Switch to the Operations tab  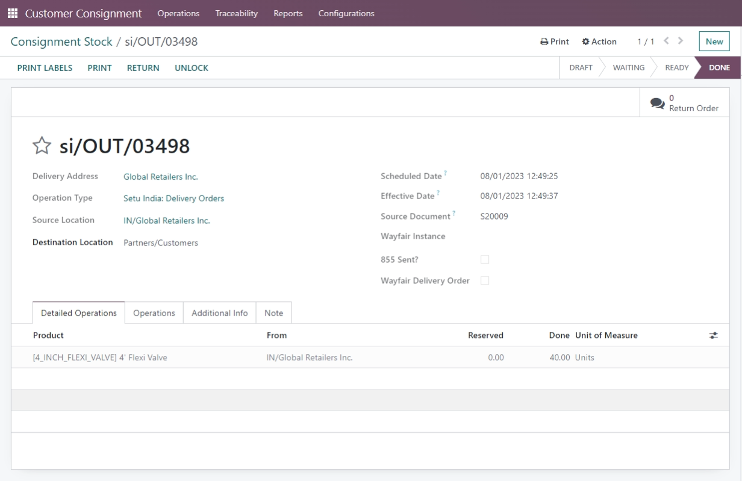pos(154,313)
